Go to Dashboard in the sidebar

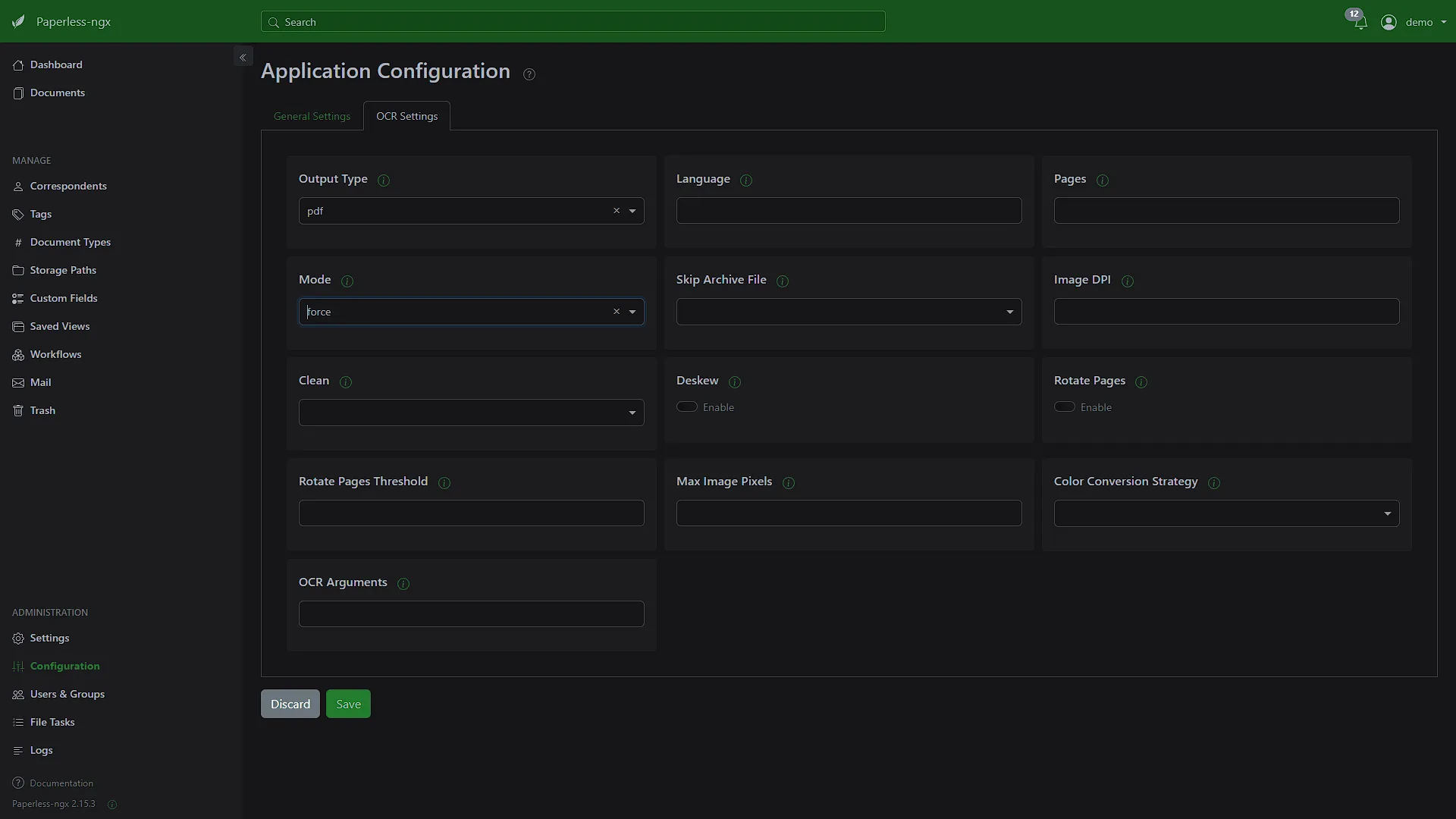point(56,64)
